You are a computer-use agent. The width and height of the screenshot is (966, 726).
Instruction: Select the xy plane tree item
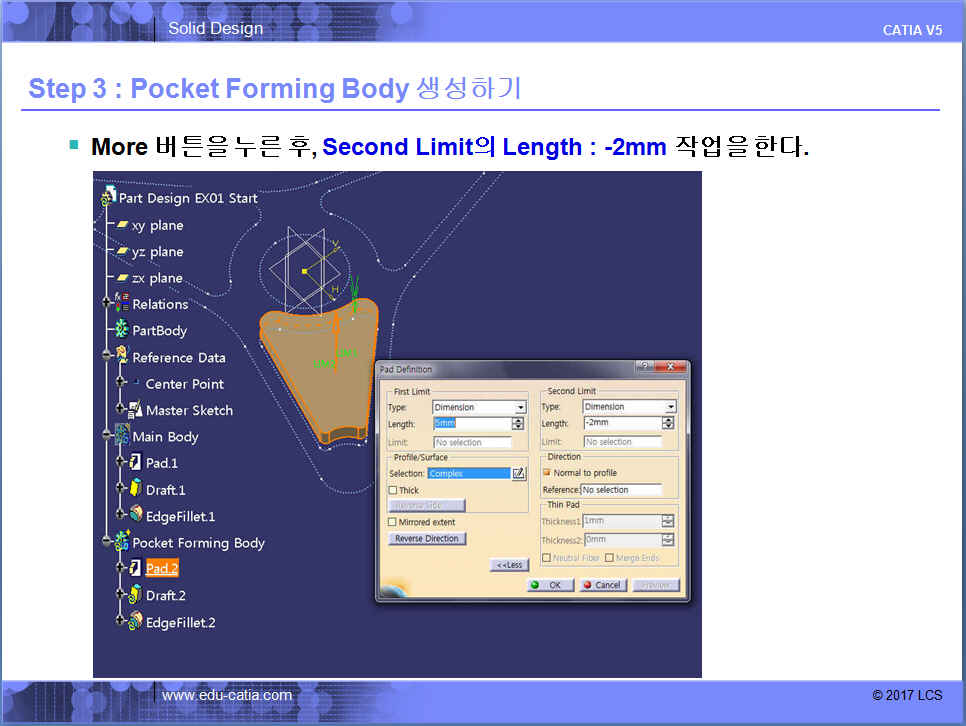pos(157,225)
